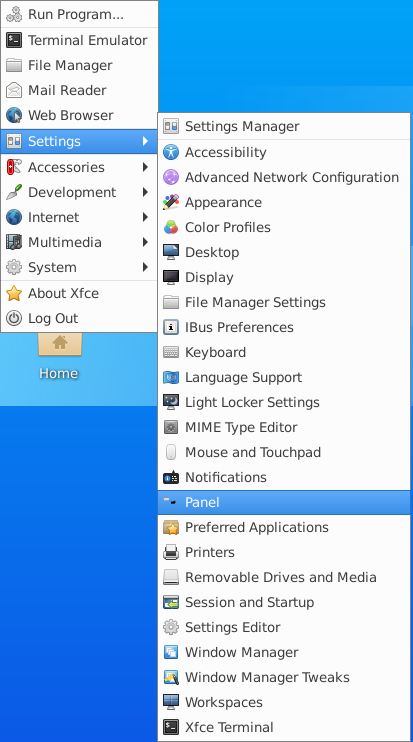Open File Manager Settings entry
This screenshot has width=413, height=742.
284,302
